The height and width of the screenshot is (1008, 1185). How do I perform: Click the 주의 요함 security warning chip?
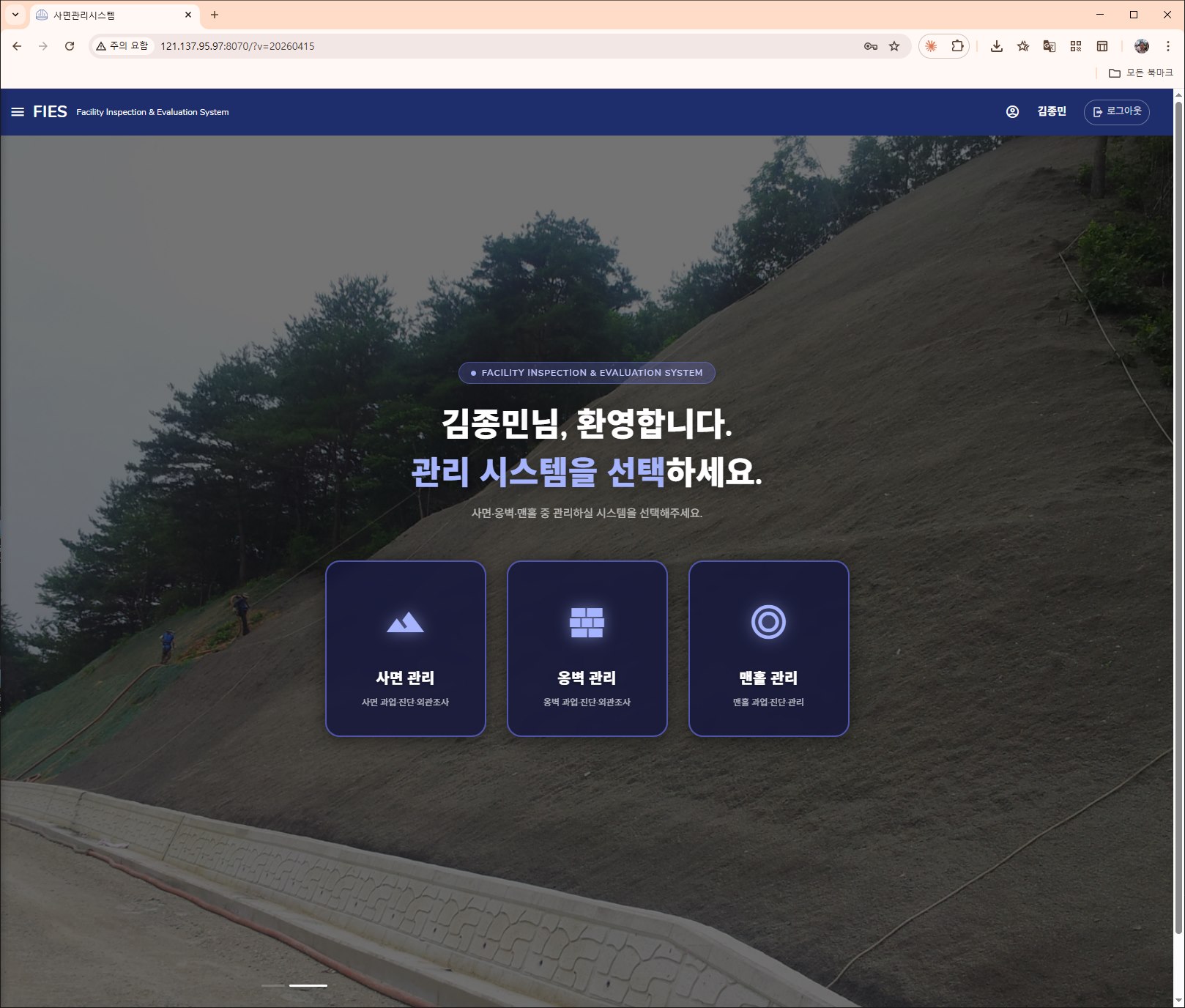pos(122,46)
